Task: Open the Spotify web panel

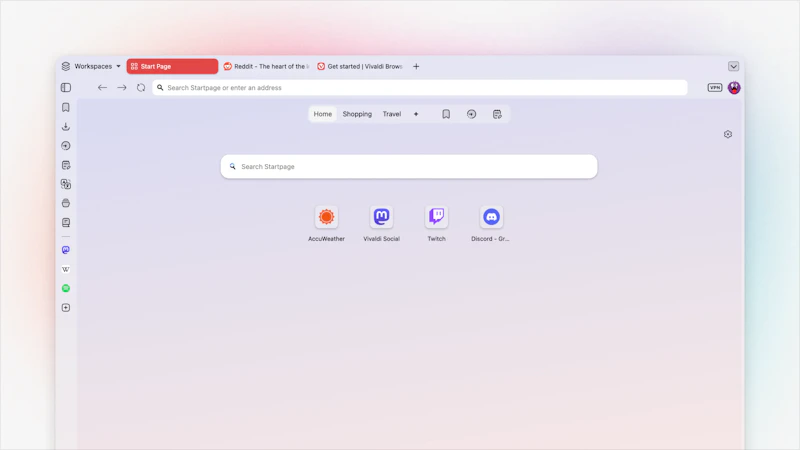Action: point(66,288)
